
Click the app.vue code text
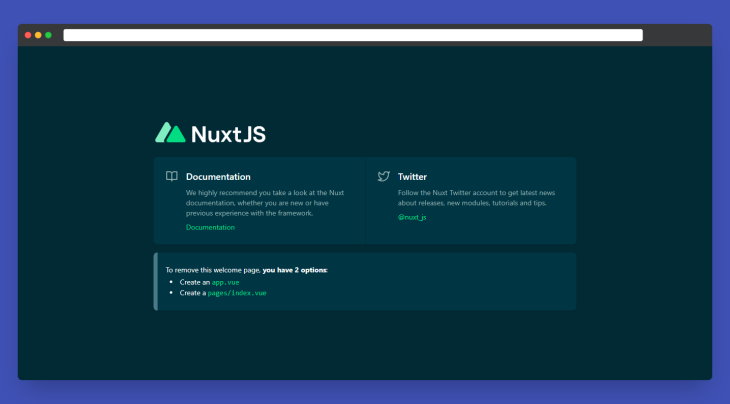click(x=225, y=282)
